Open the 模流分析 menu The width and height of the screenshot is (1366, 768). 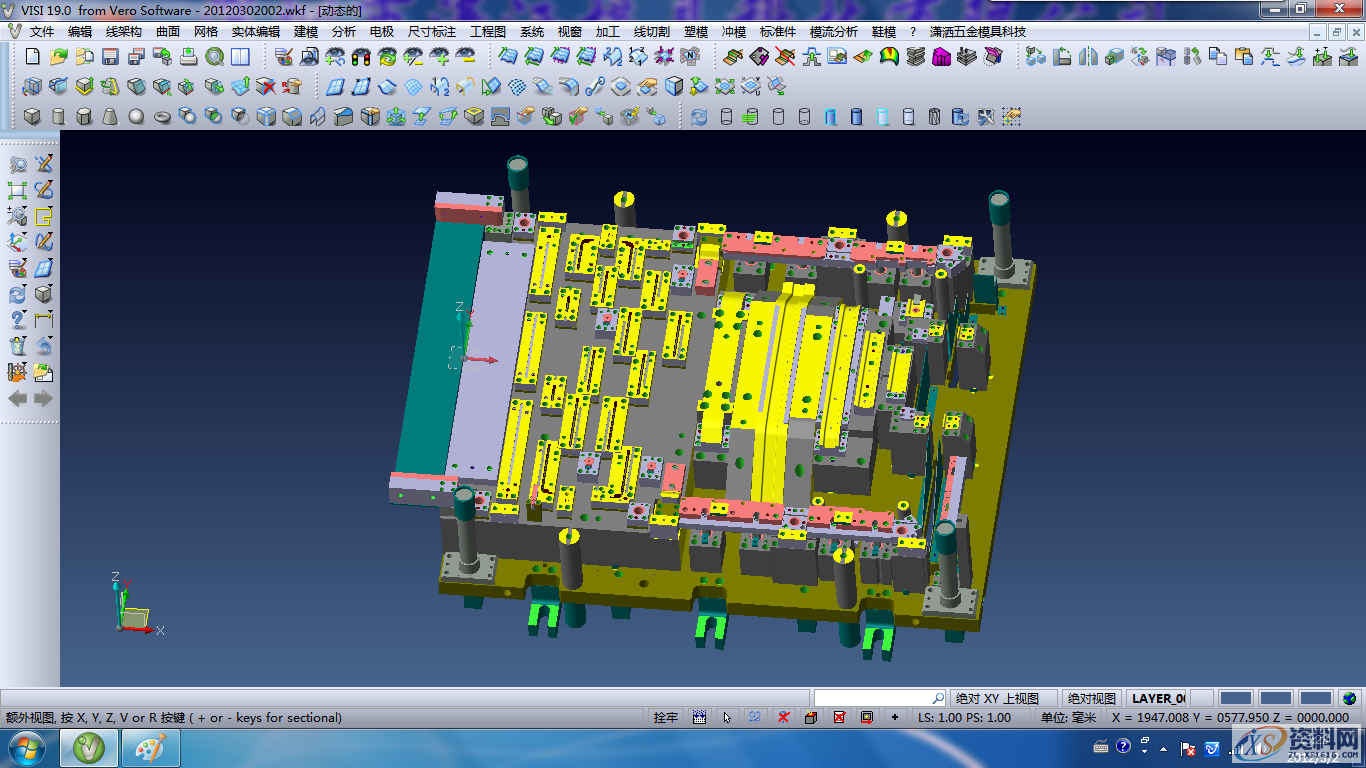pyautogui.click(x=833, y=32)
